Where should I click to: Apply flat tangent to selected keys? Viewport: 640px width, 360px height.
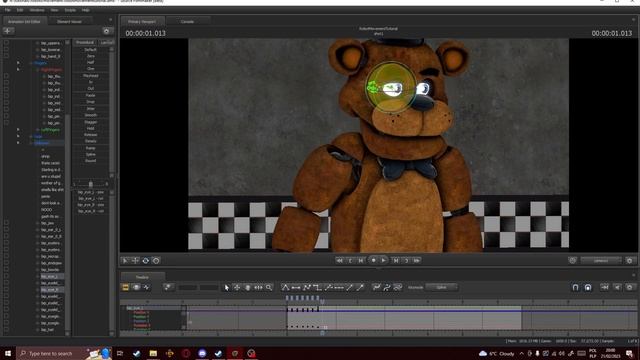click(x=296, y=287)
